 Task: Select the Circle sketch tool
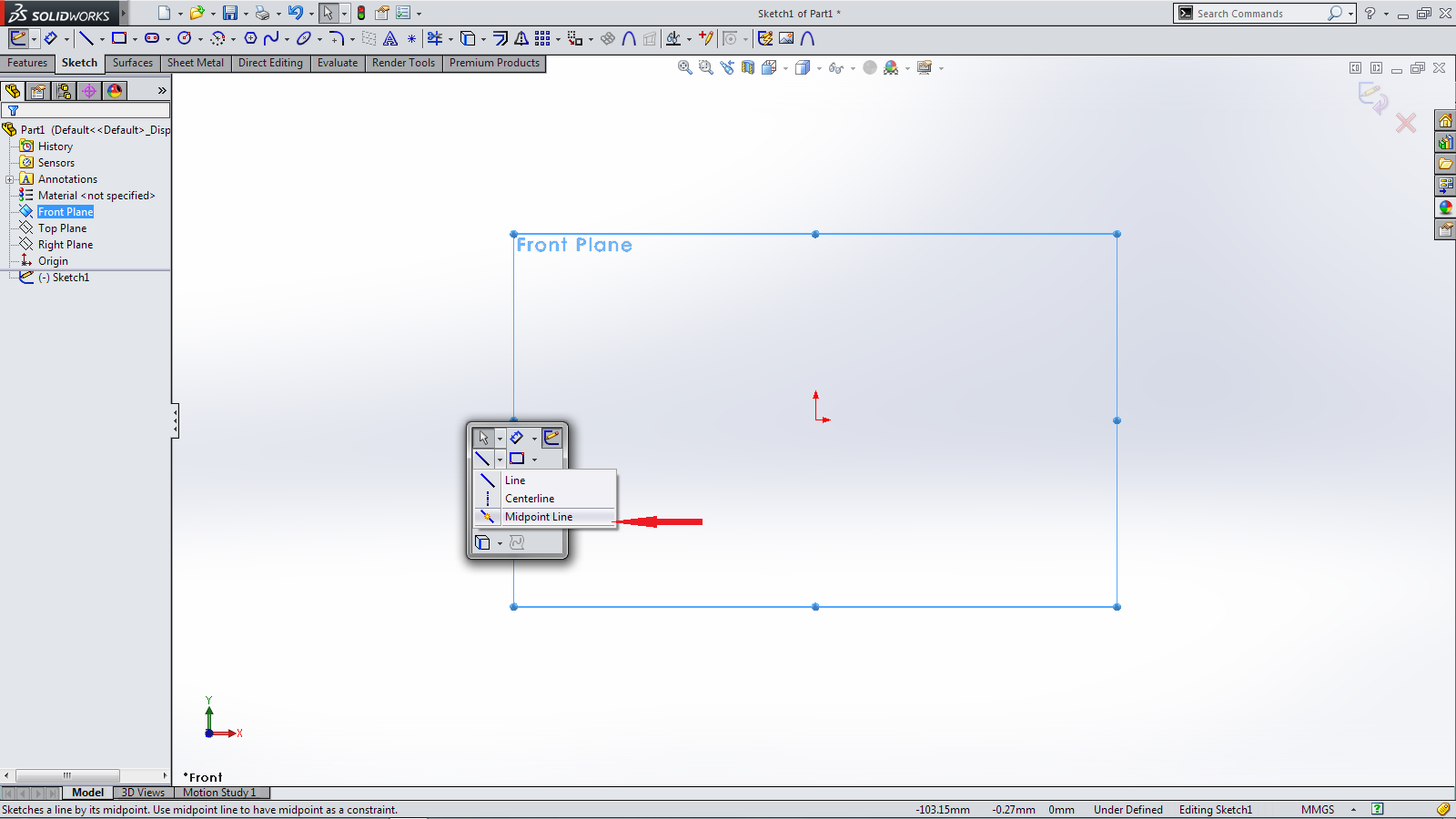point(185,38)
